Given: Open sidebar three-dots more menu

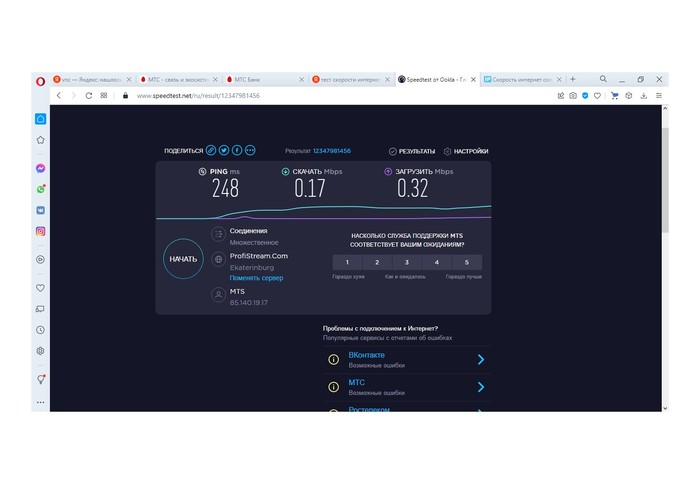Looking at the screenshot, I should 41,402.
